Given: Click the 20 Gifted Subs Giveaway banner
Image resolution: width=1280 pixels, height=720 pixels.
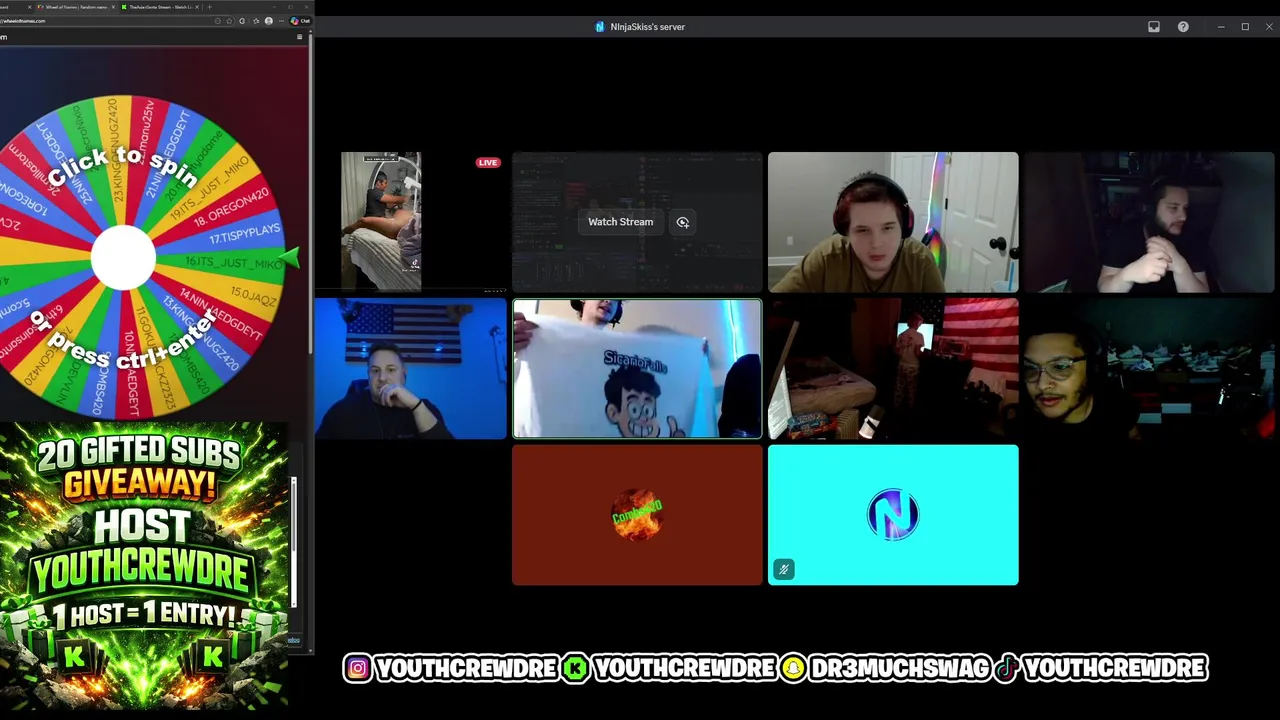Looking at the screenshot, I should coord(144,565).
